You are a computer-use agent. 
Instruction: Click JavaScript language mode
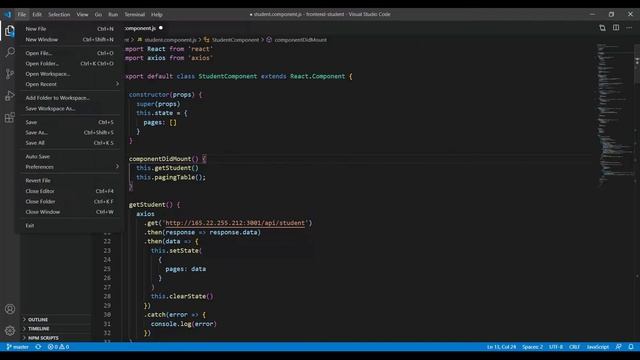(598, 347)
